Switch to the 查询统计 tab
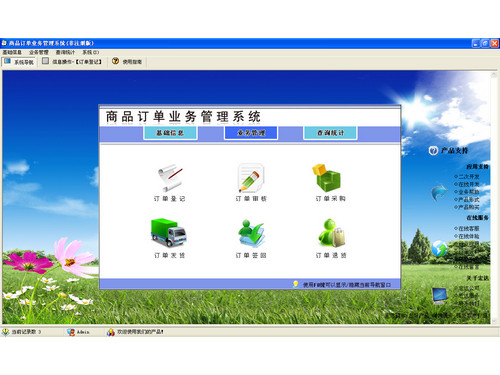The height and width of the screenshot is (375, 500). click(x=330, y=133)
